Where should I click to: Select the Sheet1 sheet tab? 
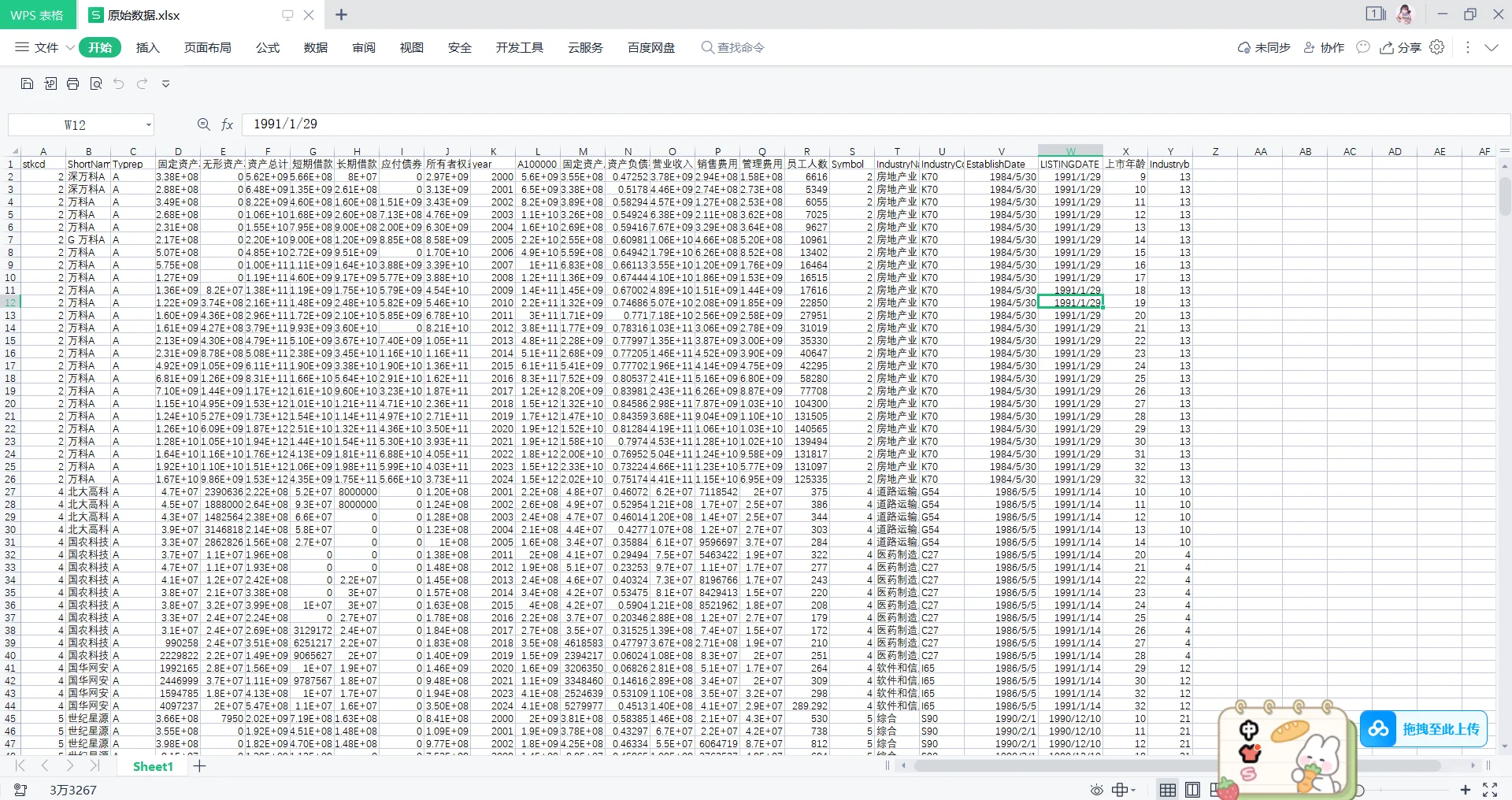click(153, 766)
